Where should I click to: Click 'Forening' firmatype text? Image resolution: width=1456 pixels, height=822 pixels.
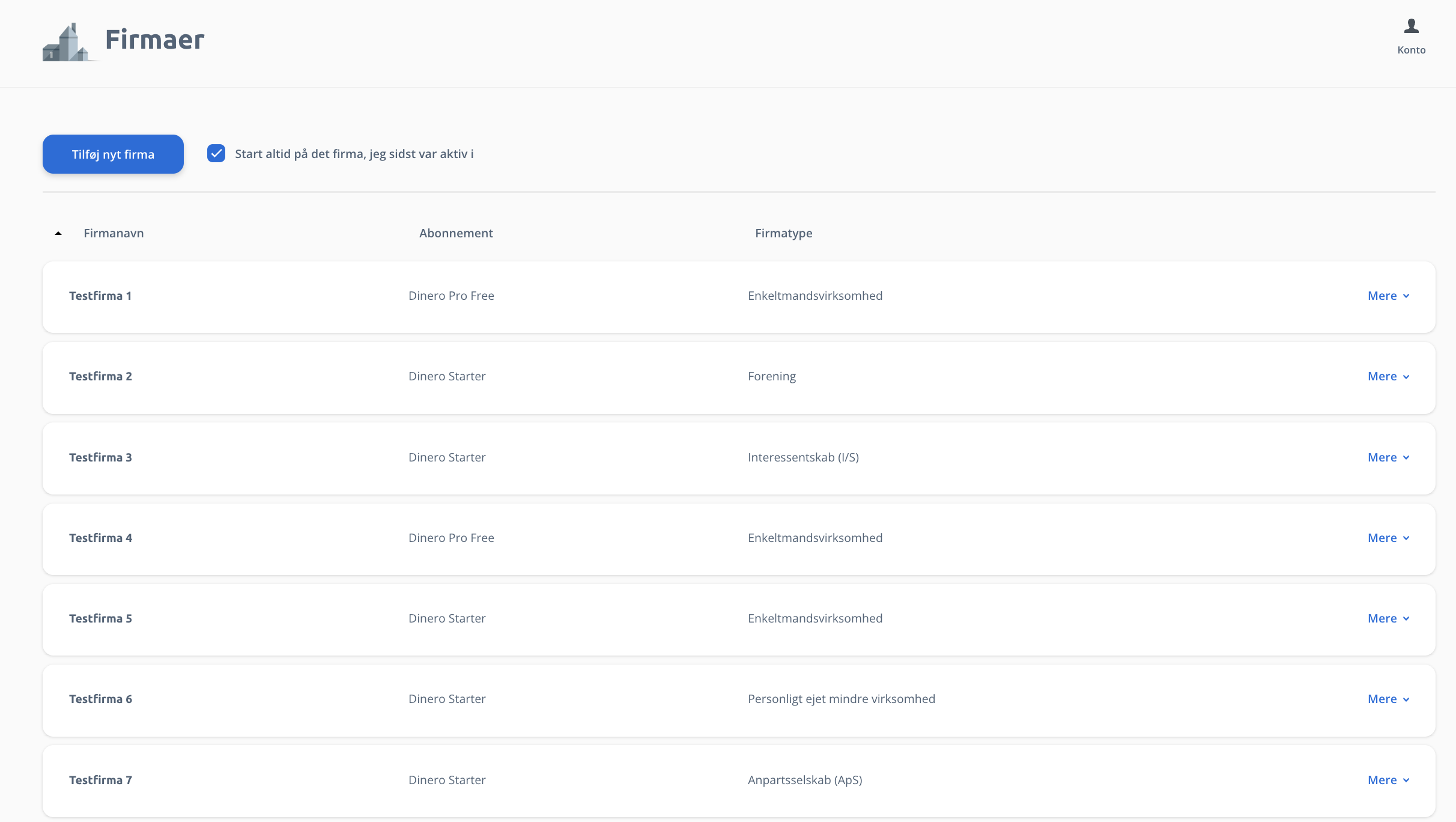772,377
